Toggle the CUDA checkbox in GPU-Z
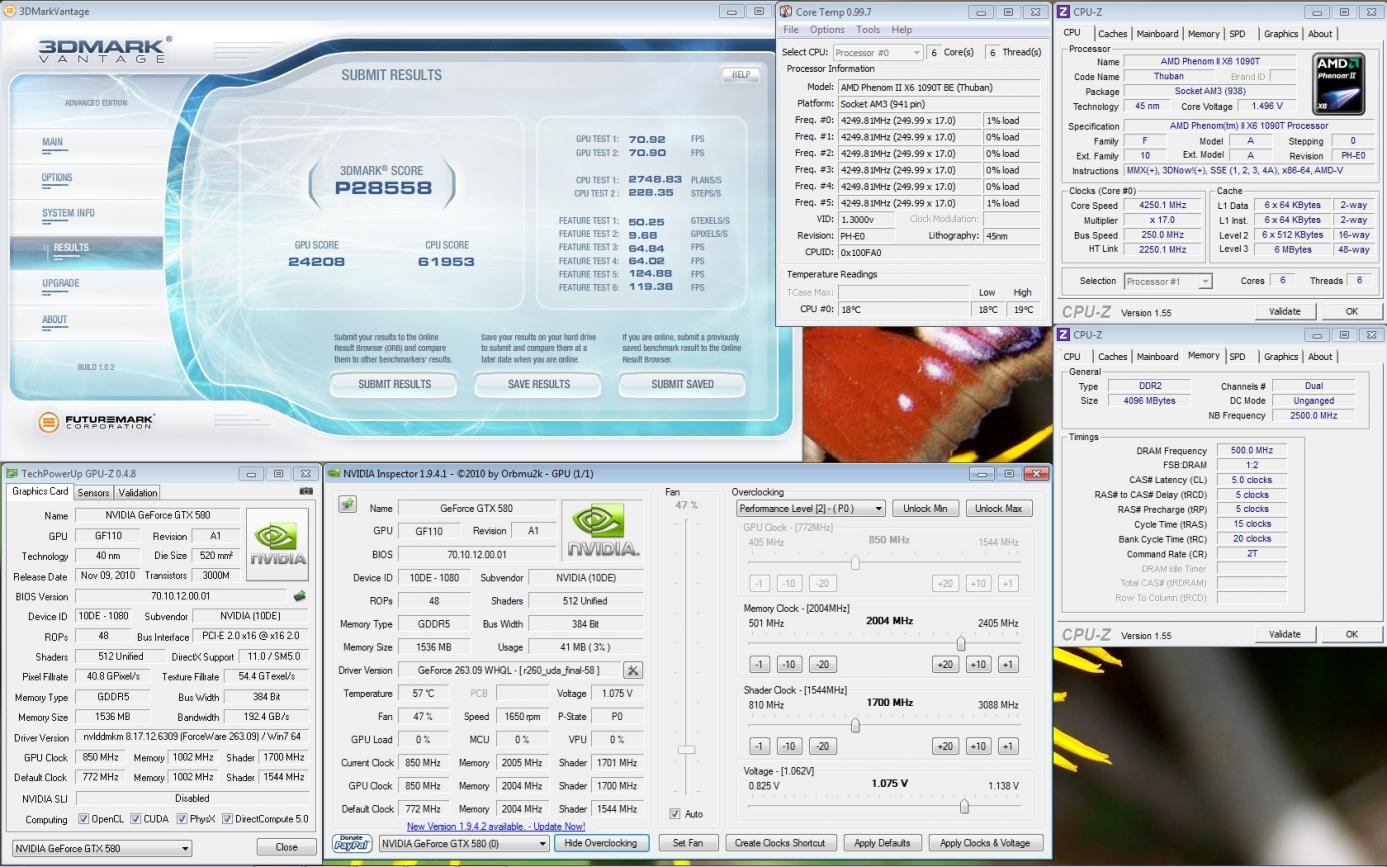1387x867 pixels. (136, 819)
